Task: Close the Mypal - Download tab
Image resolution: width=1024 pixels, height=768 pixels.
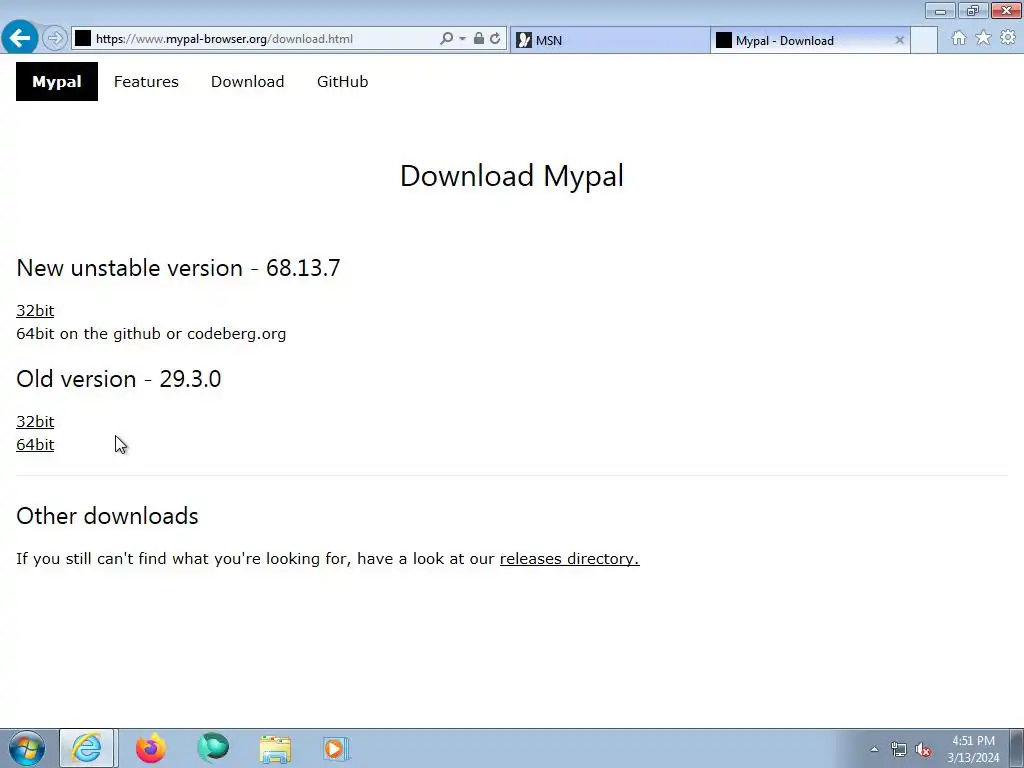Action: click(x=899, y=40)
